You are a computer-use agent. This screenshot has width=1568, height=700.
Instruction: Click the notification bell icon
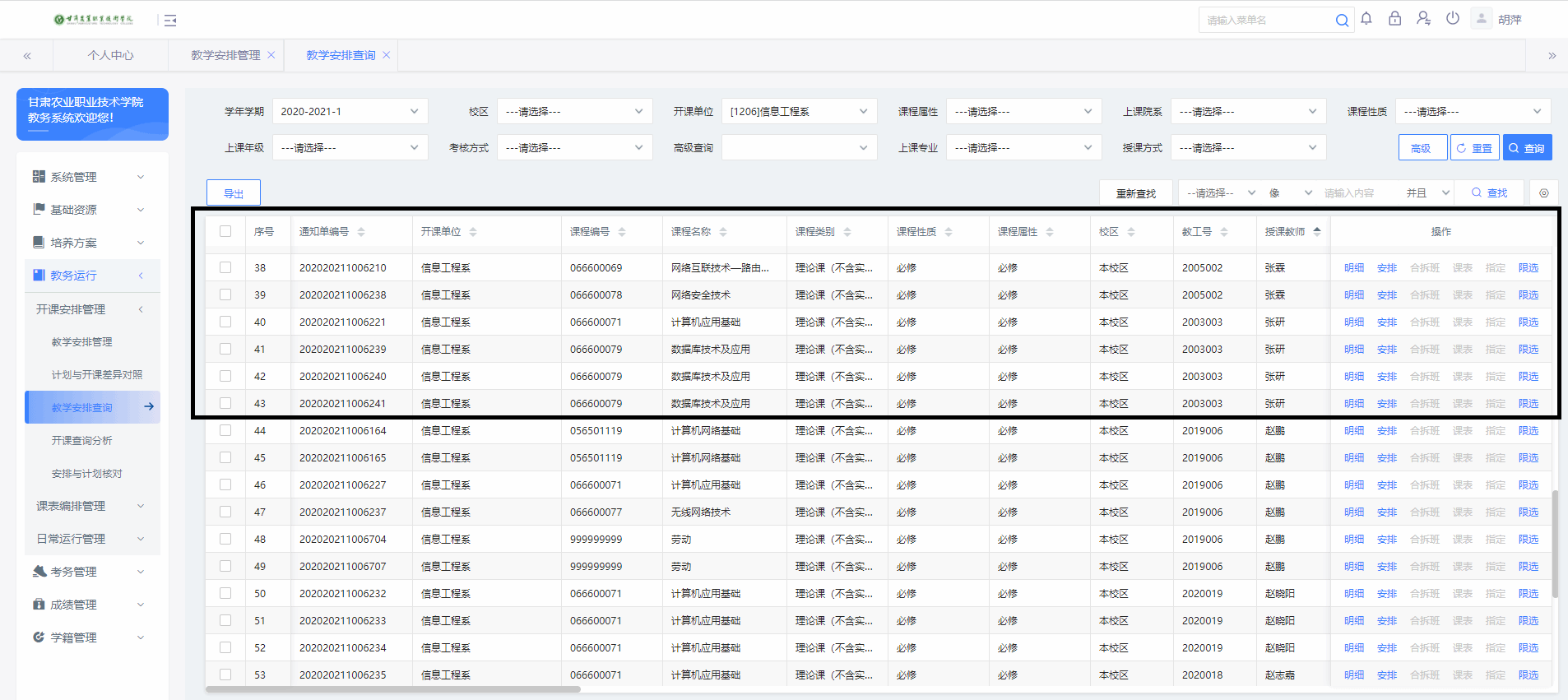click(1366, 19)
